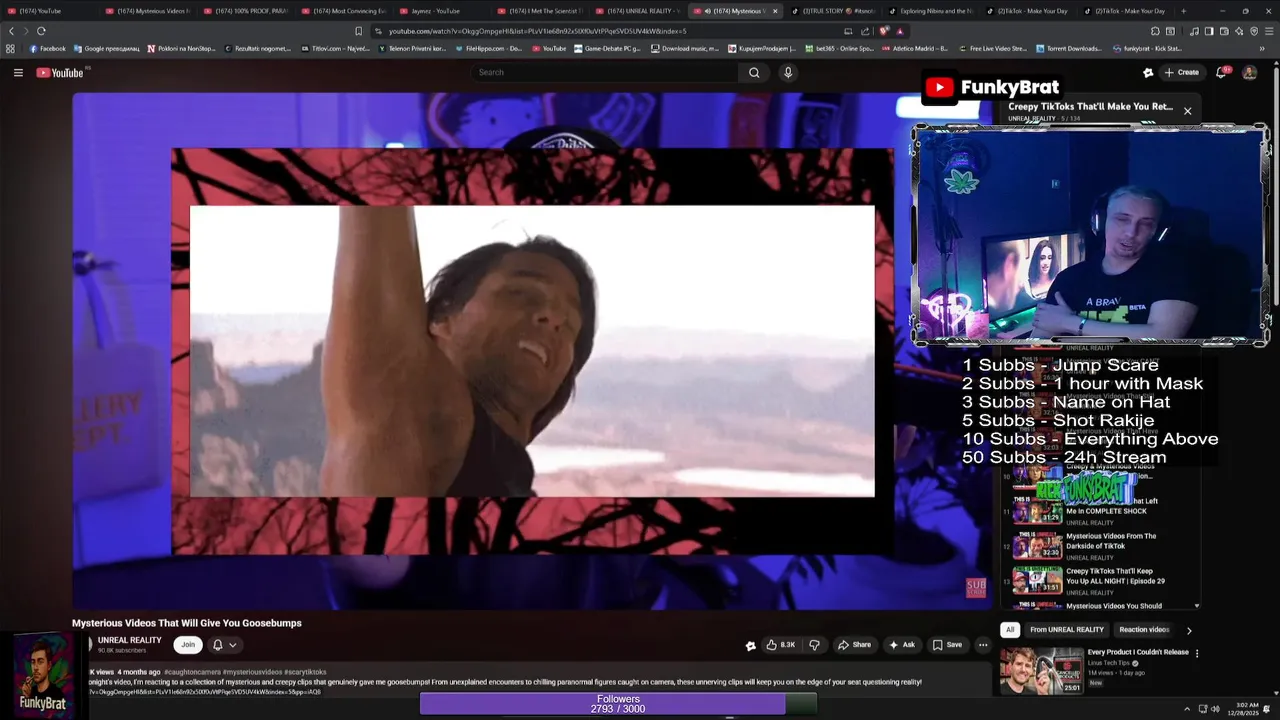Share the video

click(x=854, y=645)
